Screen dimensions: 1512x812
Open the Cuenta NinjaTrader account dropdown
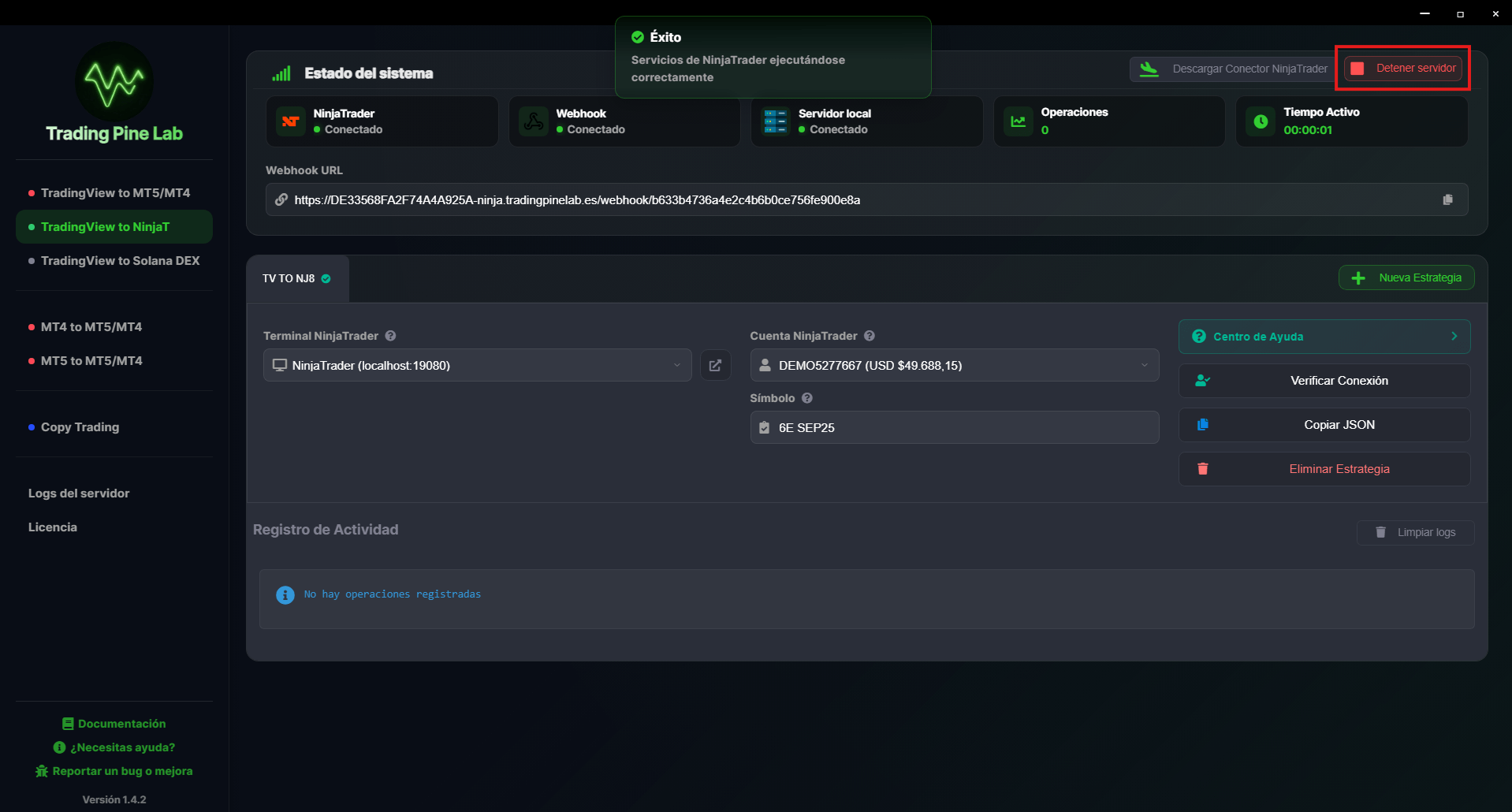(x=953, y=365)
